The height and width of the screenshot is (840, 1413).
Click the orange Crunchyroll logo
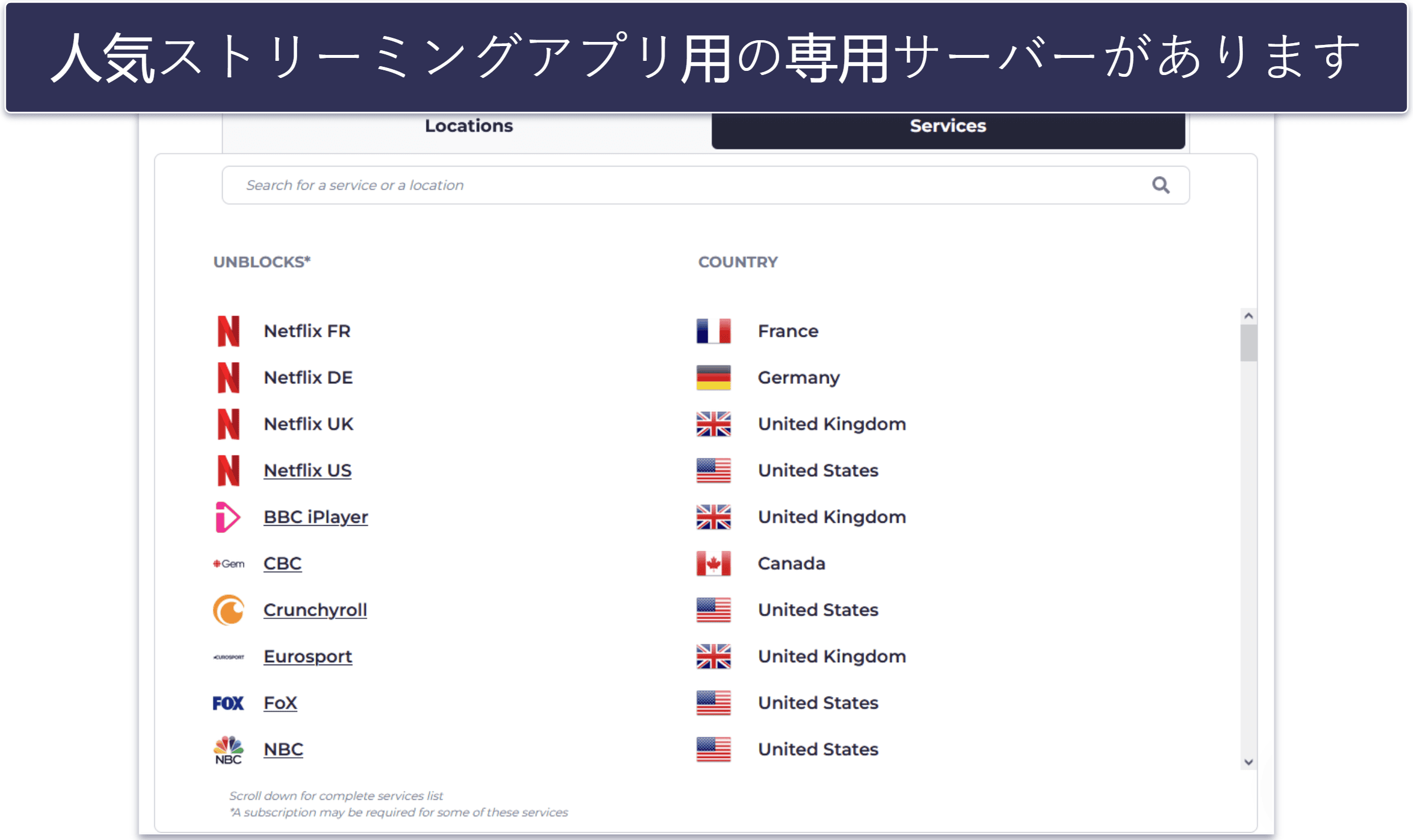[229, 610]
